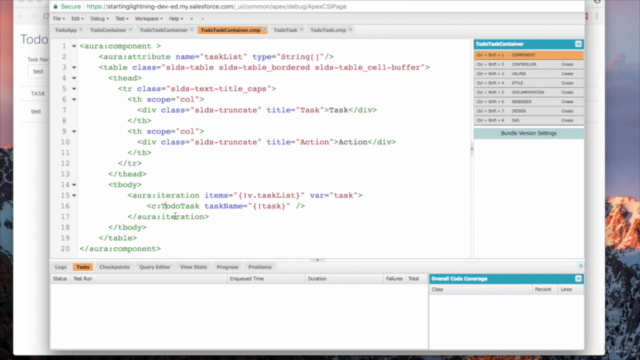Close the TodoTaskContainer.cmp tab
The image size is (640, 360).
264,30
